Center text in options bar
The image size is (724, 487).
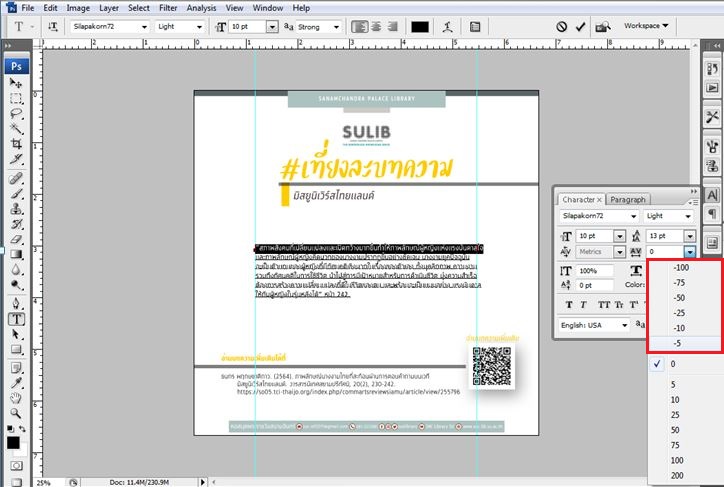tap(377, 27)
